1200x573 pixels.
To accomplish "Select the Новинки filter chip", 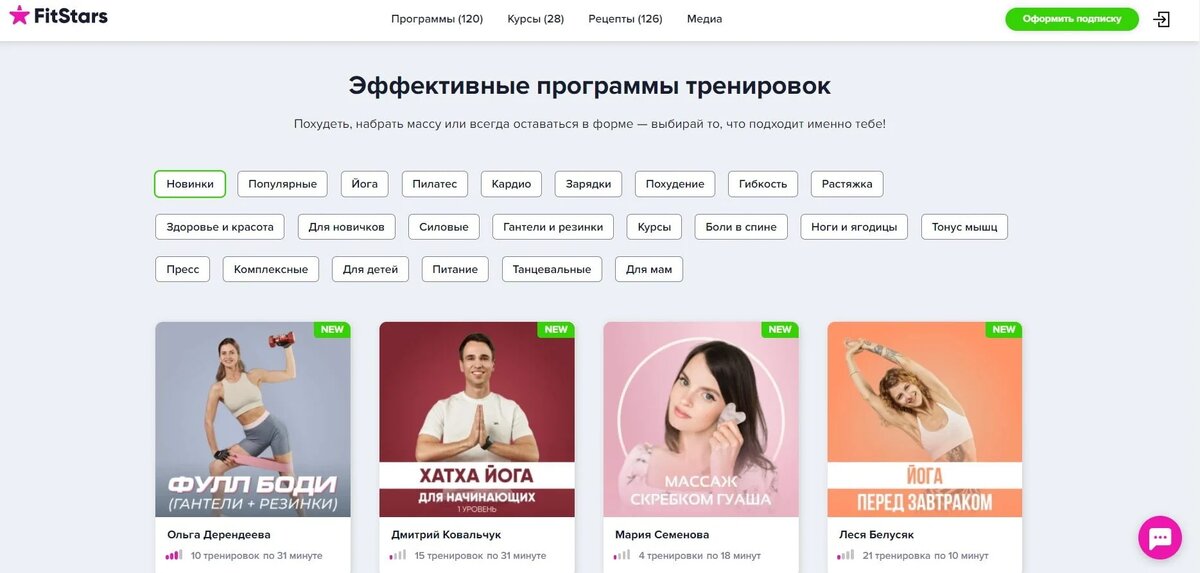I will coord(190,184).
